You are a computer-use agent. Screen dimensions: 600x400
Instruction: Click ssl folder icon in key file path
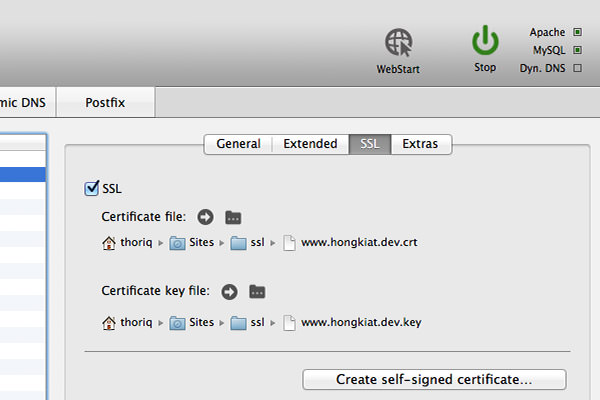tap(238, 323)
